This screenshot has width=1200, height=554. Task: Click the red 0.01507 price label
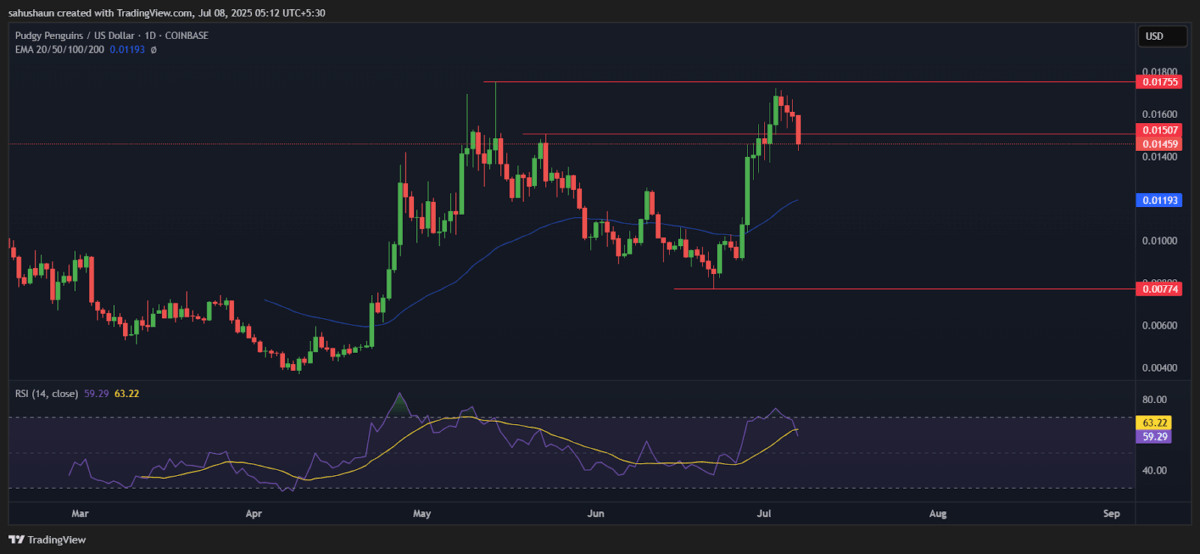pyautogui.click(x=1161, y=131)
